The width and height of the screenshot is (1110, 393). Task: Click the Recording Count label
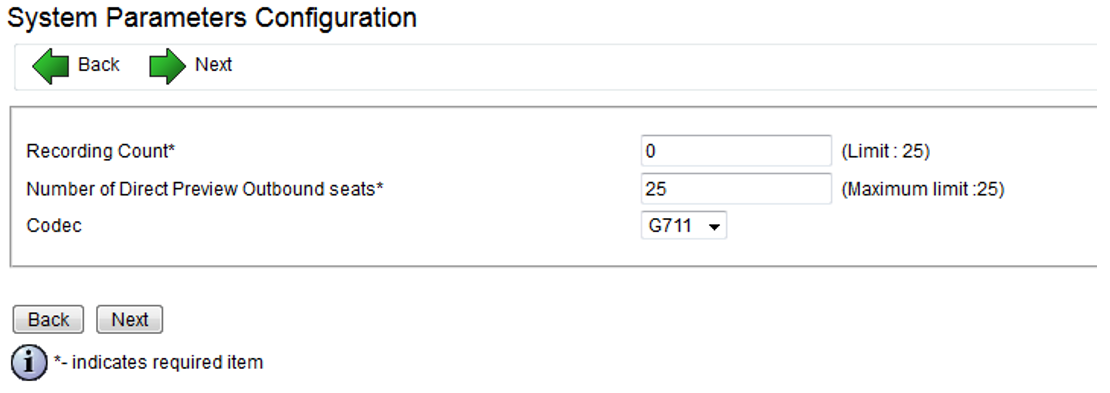(101, 152)
